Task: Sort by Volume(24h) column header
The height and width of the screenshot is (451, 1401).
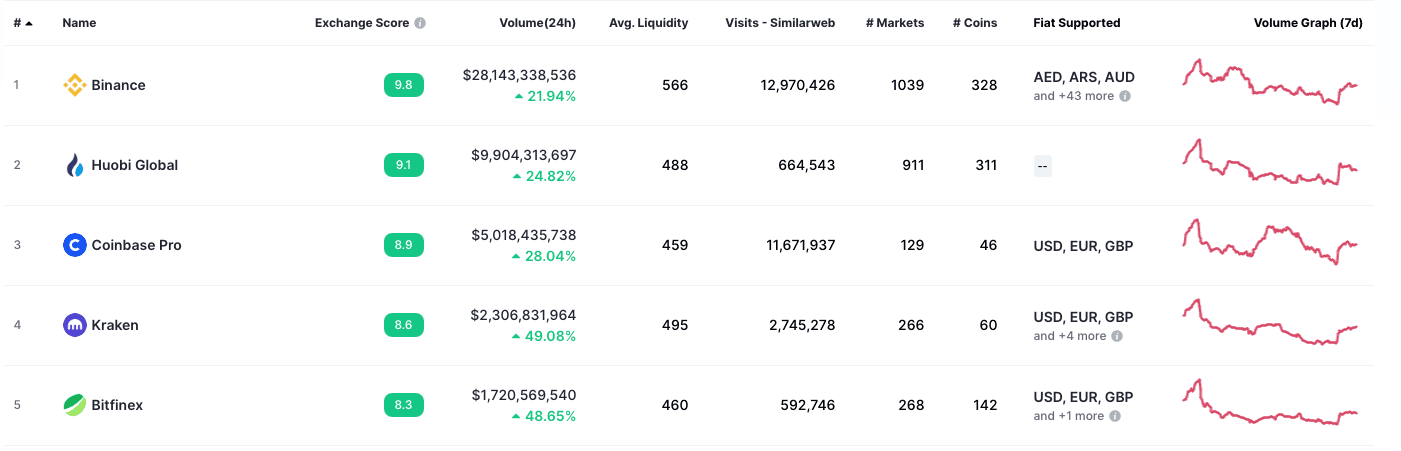Action: coord(537,23)
